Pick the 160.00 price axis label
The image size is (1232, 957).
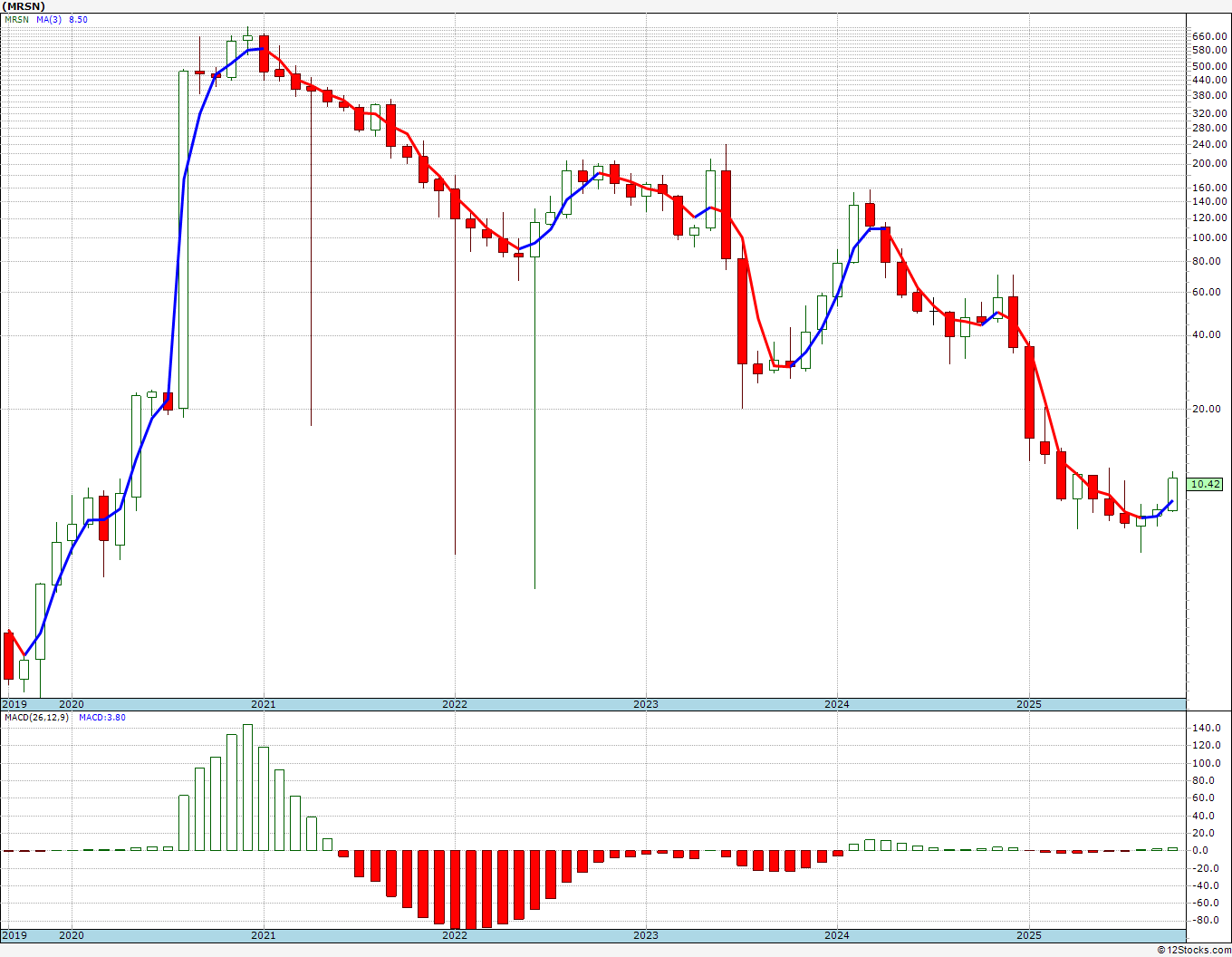(x=1210, y=188)
